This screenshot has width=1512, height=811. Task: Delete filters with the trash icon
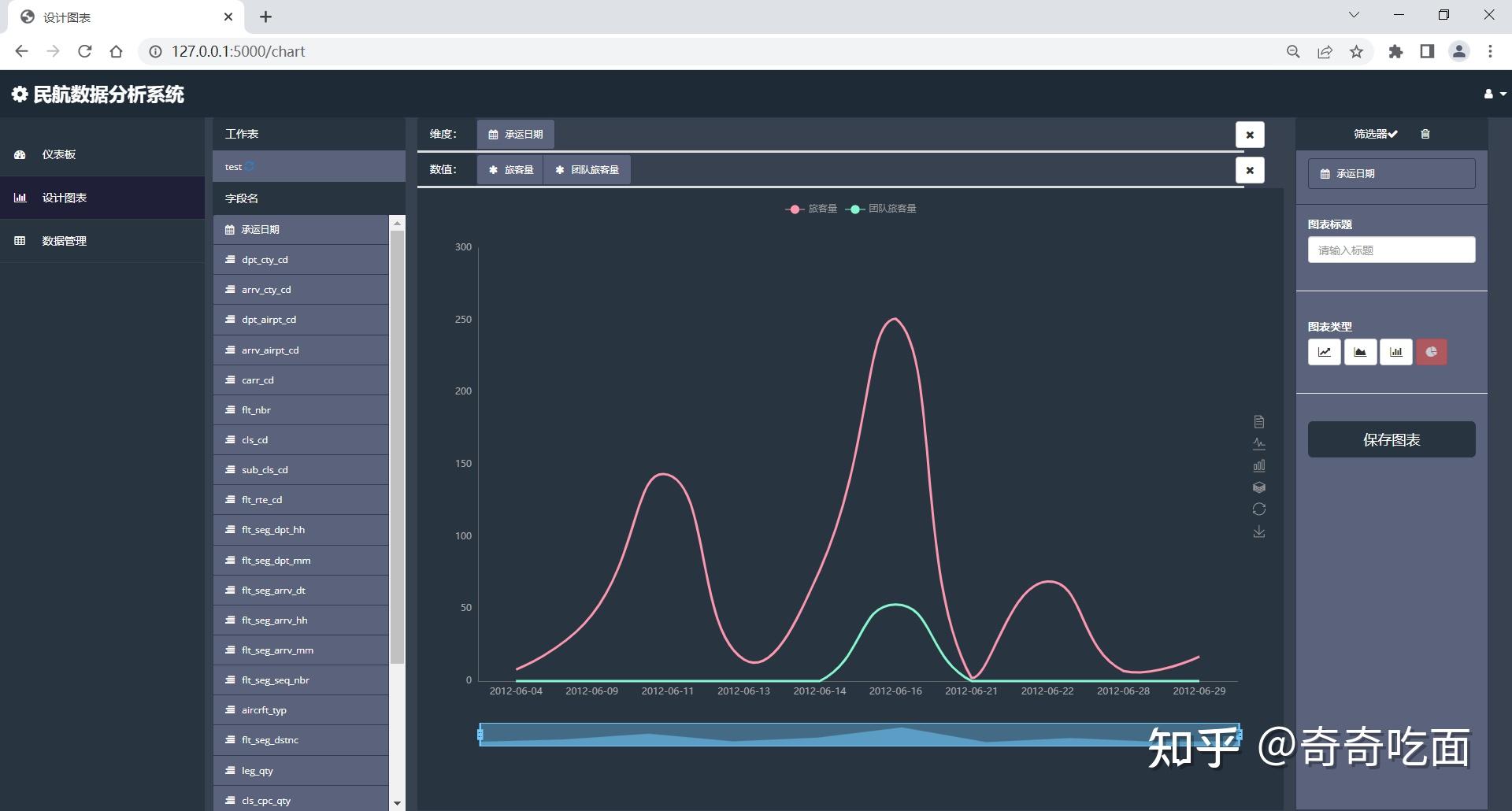click(1425, 134)
